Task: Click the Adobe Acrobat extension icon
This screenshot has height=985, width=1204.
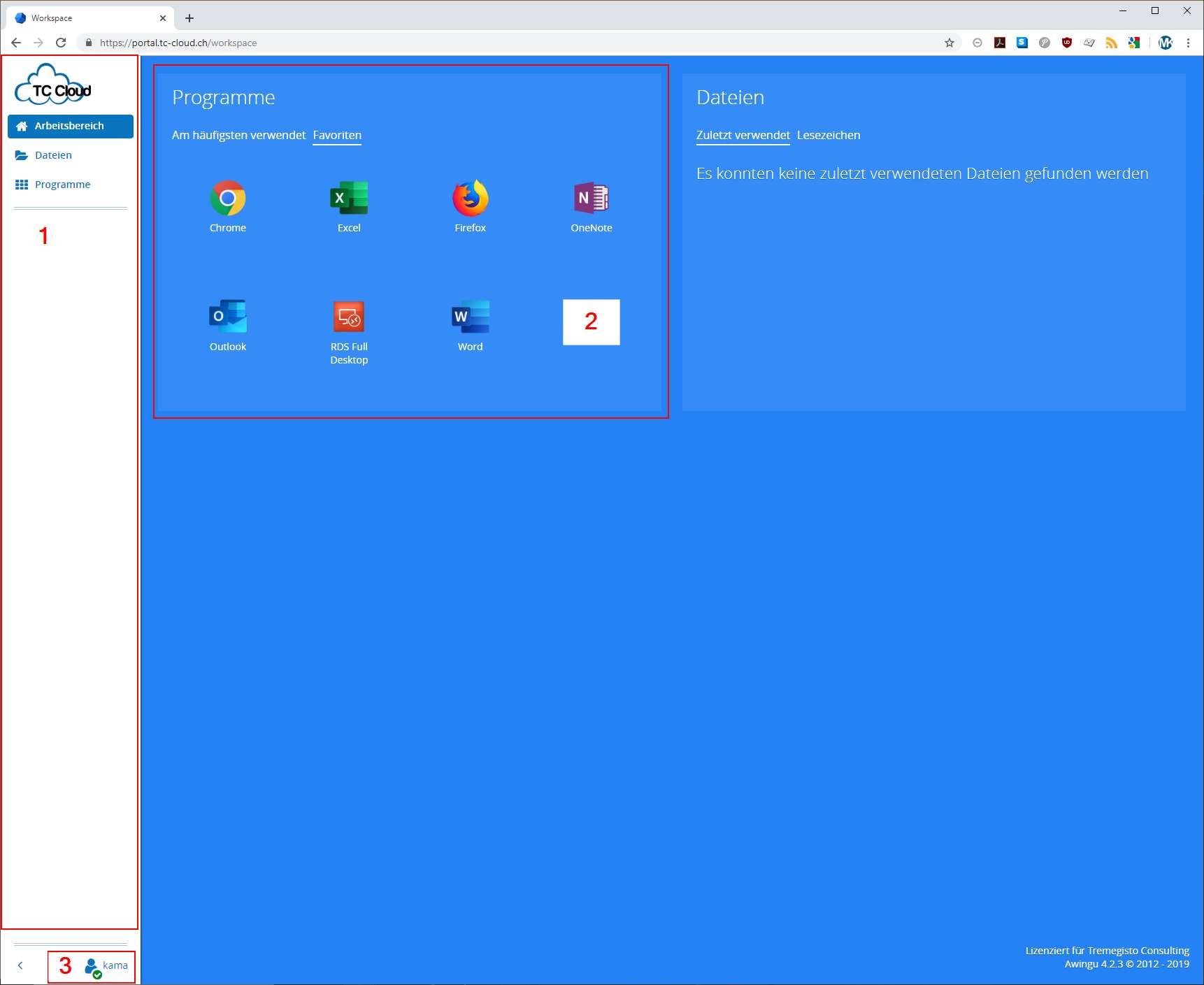Action: 1000,43
